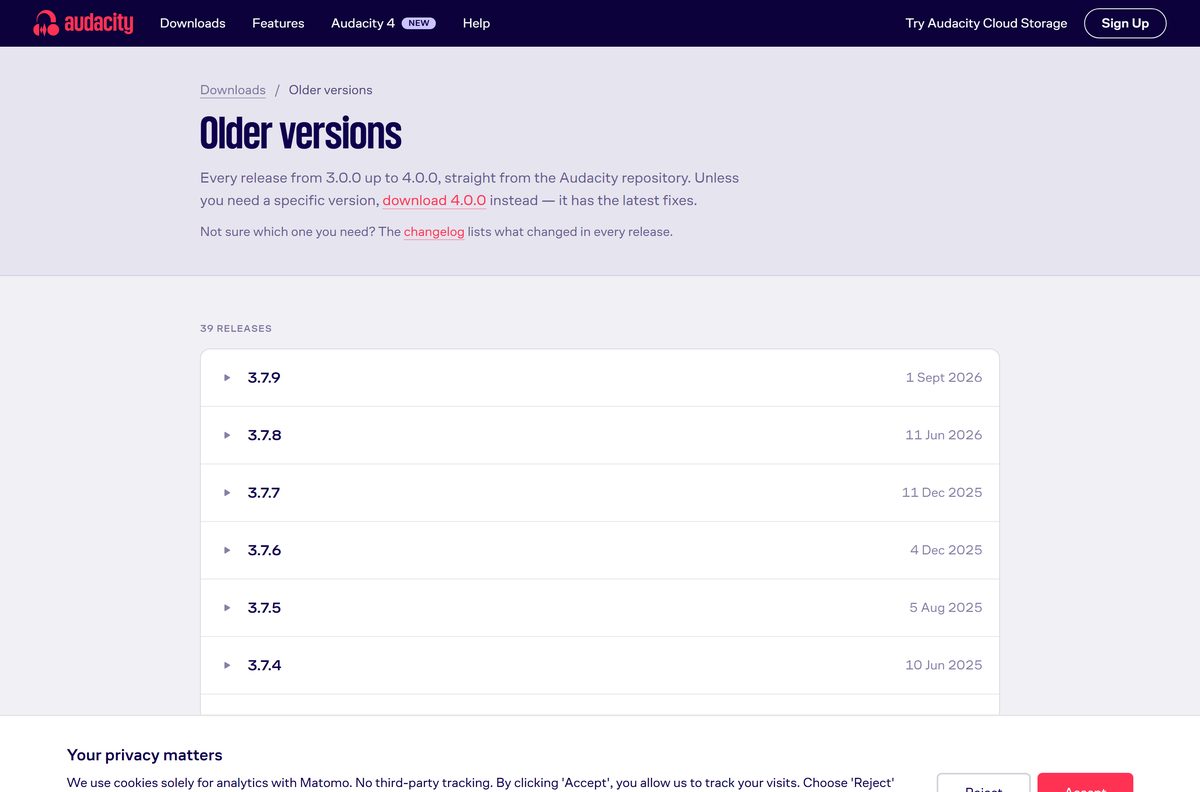Click the 3.7.7 version label
The image size is (1200, 792).
click(x=264, y=493)
